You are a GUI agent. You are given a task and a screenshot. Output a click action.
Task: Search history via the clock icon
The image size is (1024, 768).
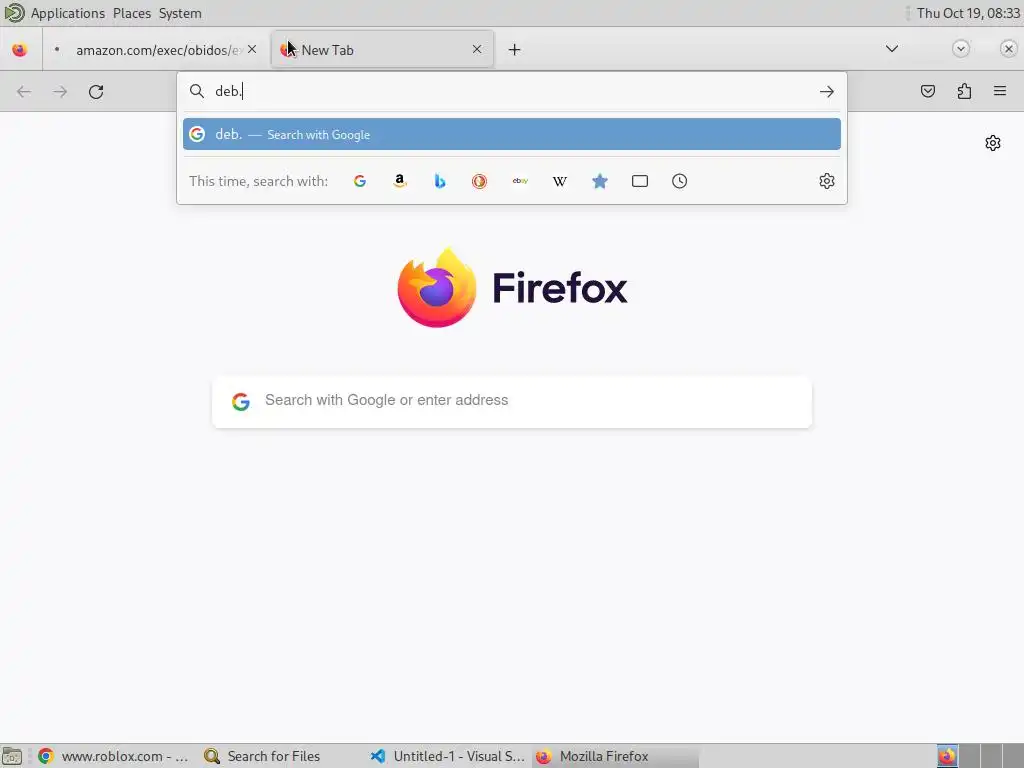tap(679, 181)
